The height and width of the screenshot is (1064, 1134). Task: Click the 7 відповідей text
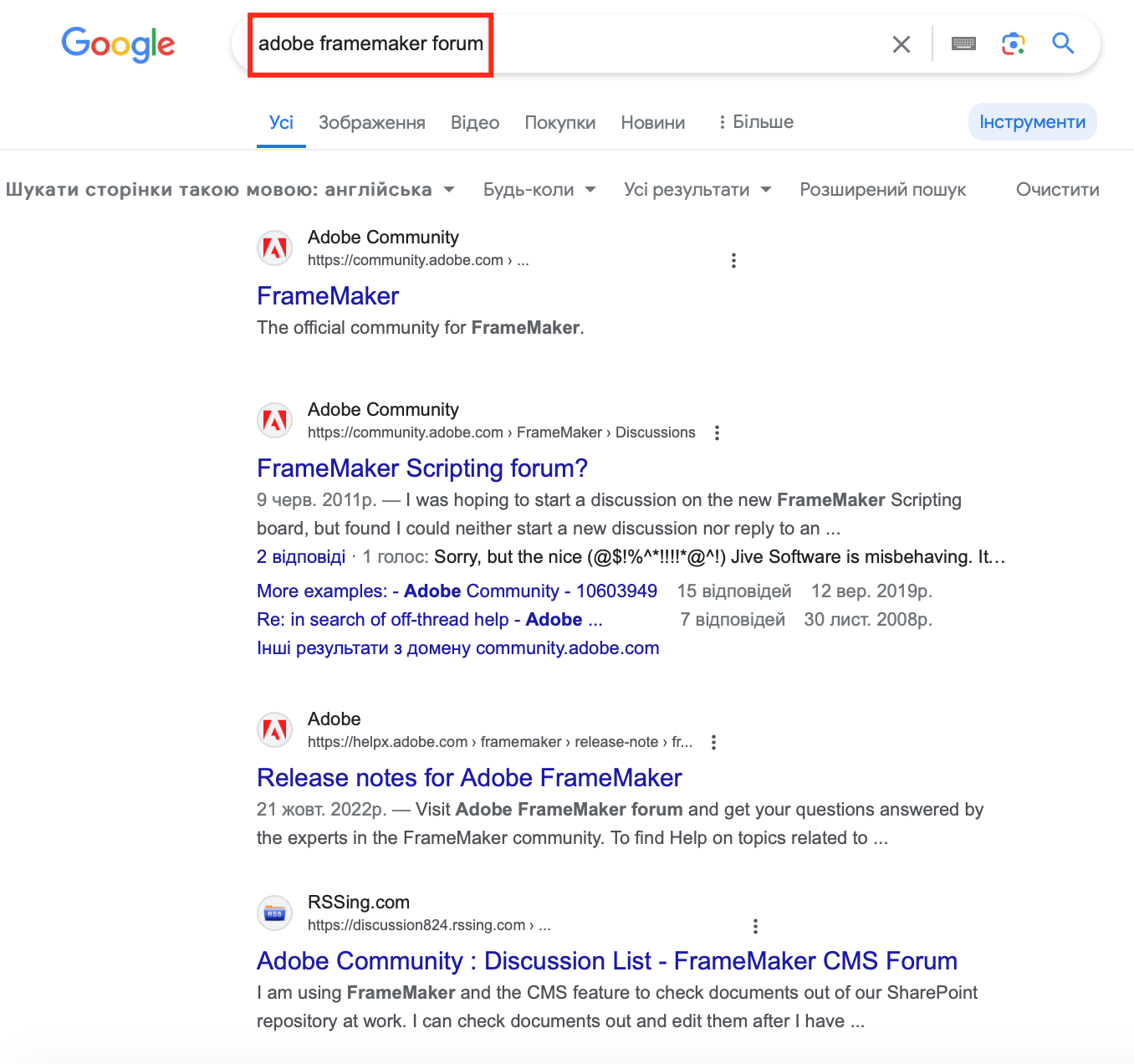click(733, 620)
